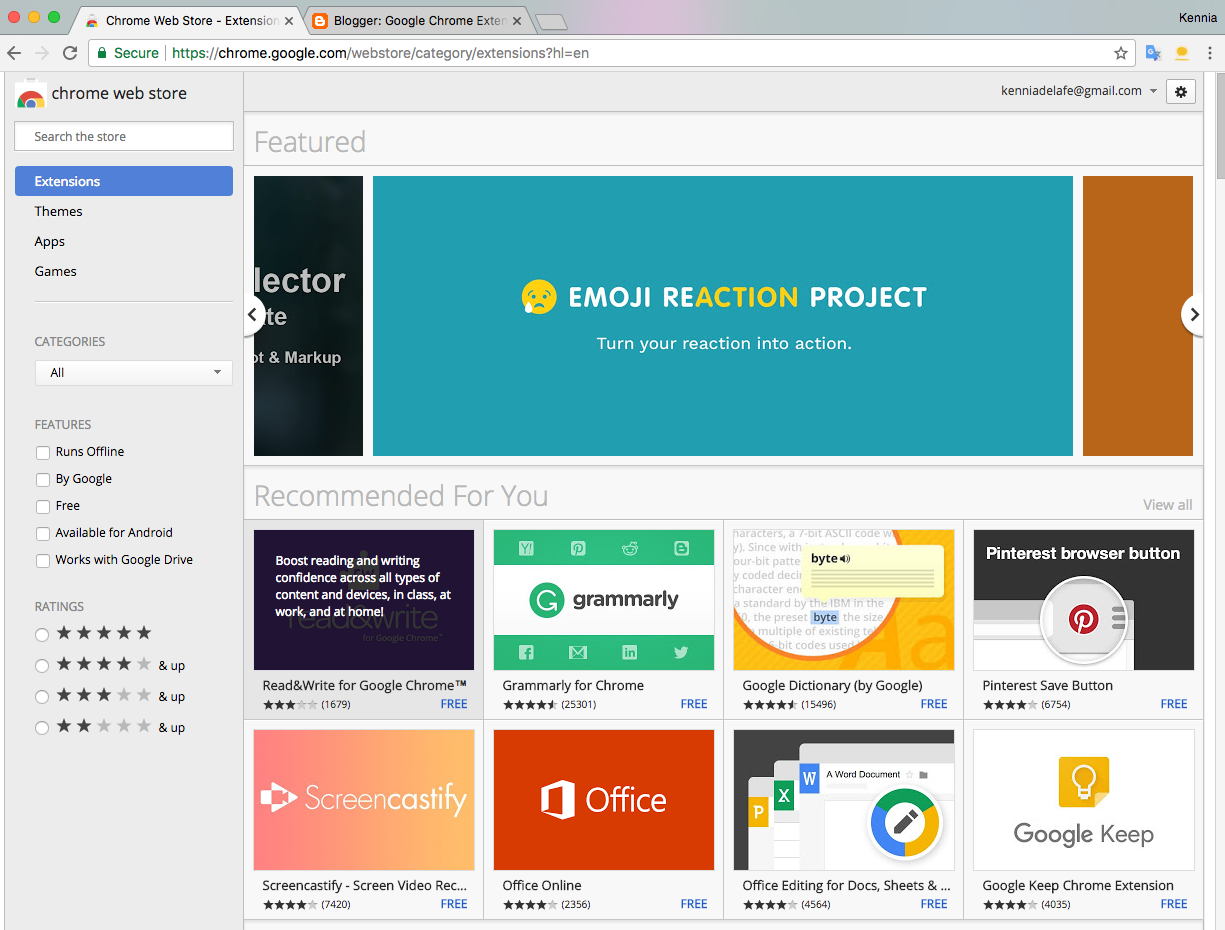Close the Blogger tab

518,21
